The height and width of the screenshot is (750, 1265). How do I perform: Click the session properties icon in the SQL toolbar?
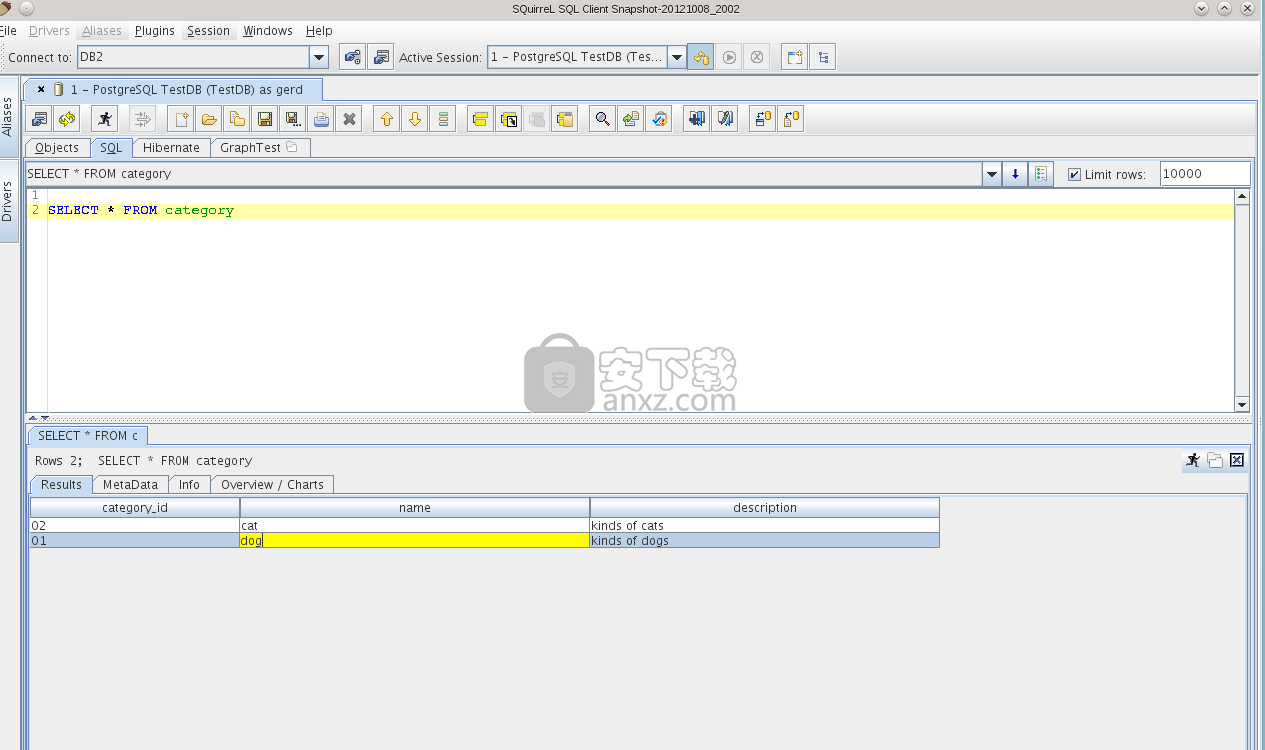[x=39, y=119]
